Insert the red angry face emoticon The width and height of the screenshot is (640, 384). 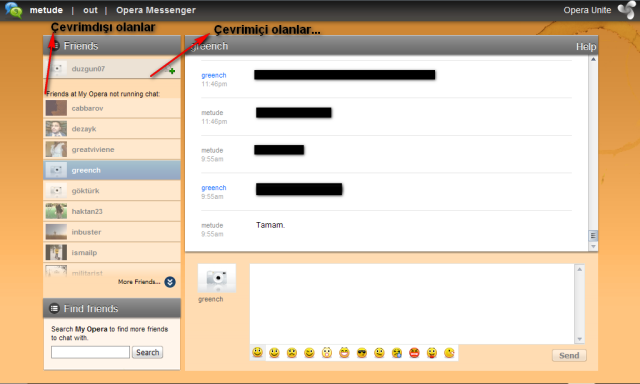click(x=414, y=353)
